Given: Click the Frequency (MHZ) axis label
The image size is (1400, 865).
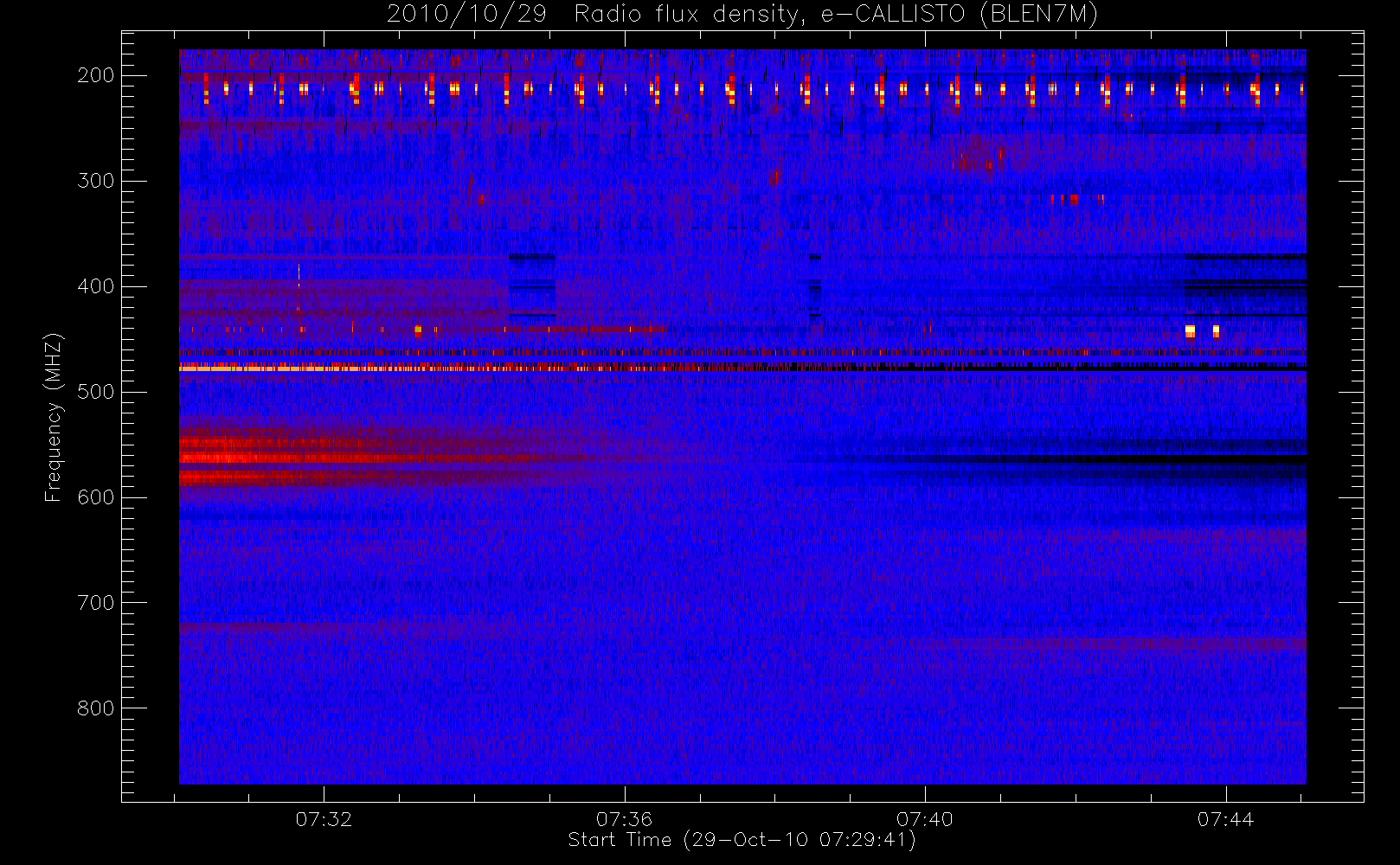Looking at the screenshot, I should (54, 417).
